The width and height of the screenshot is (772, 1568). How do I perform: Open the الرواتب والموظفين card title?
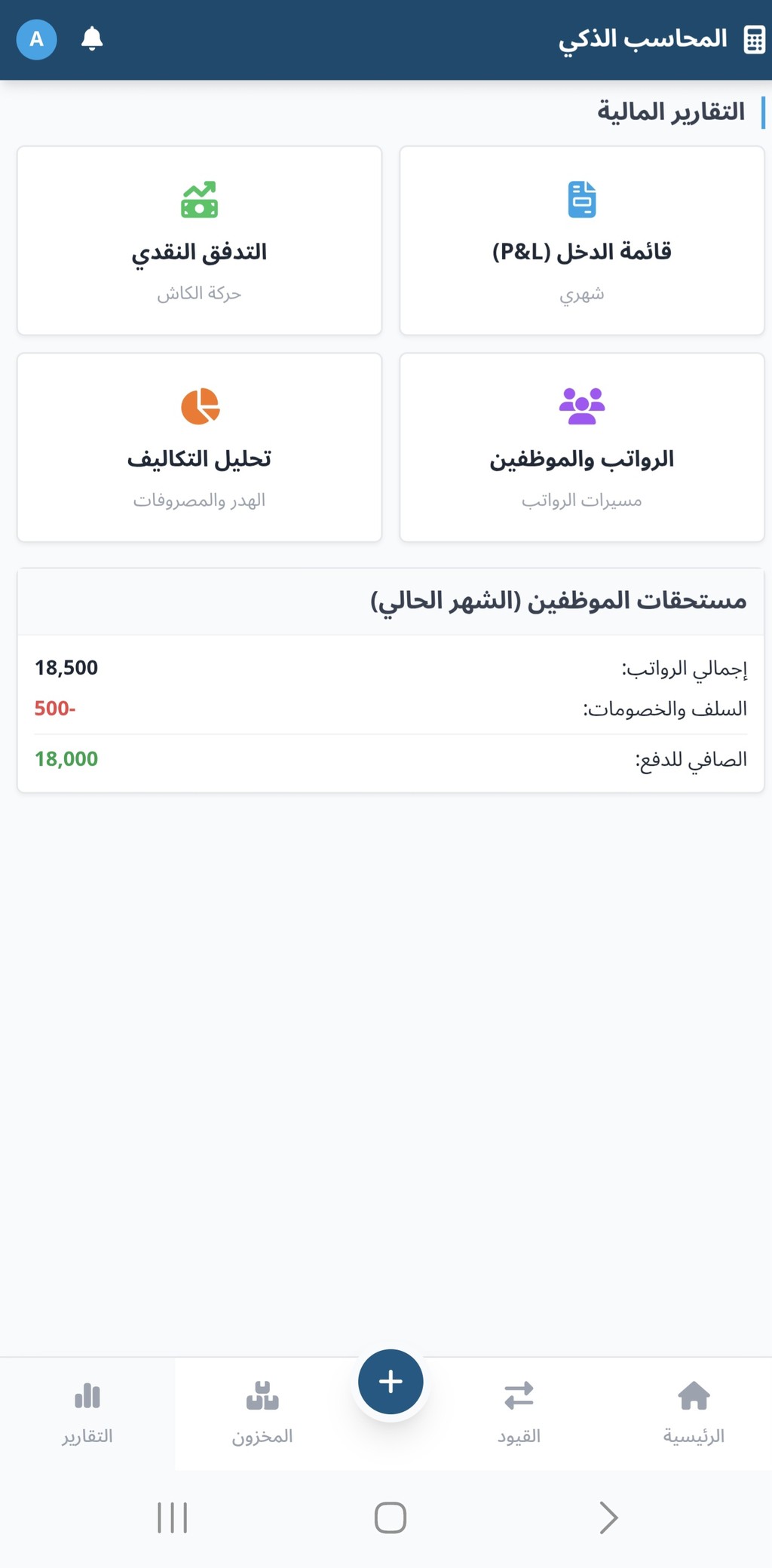coord(581,459)
